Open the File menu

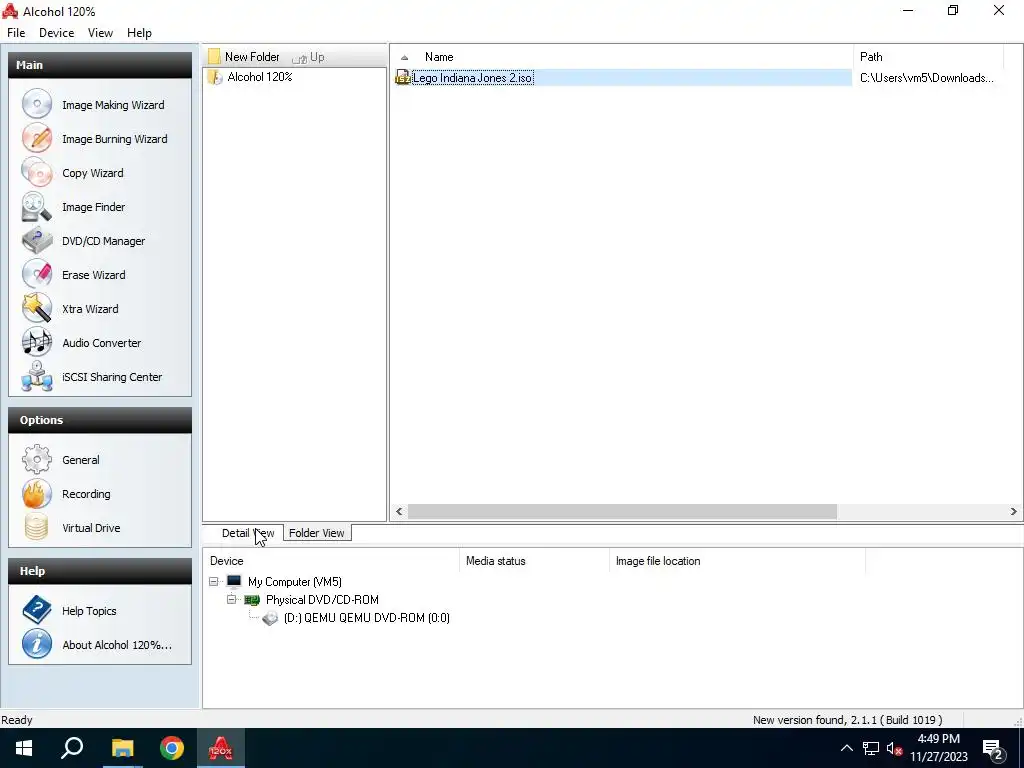16,33
